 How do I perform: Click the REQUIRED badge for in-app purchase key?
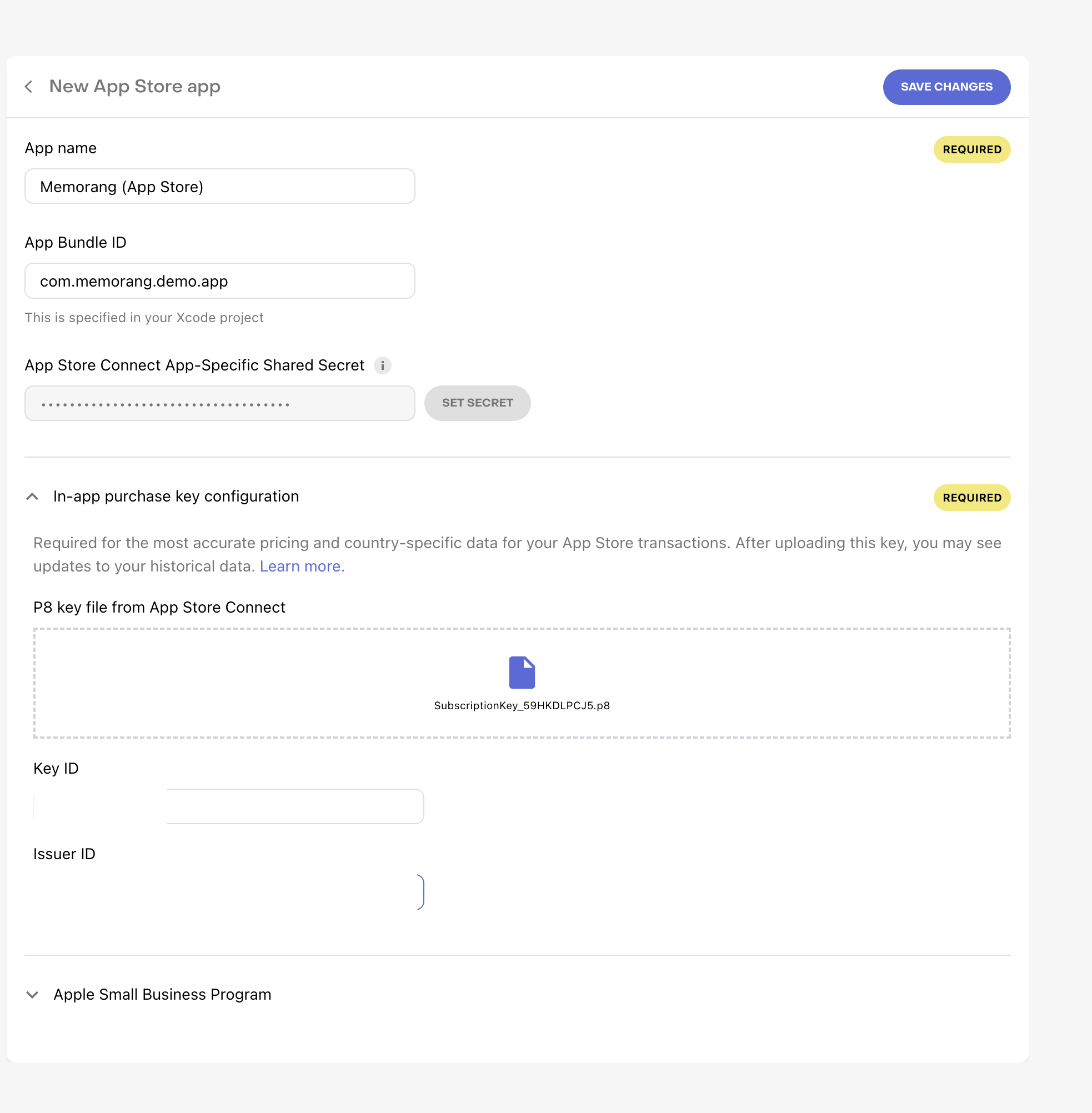tap(971, 498)
